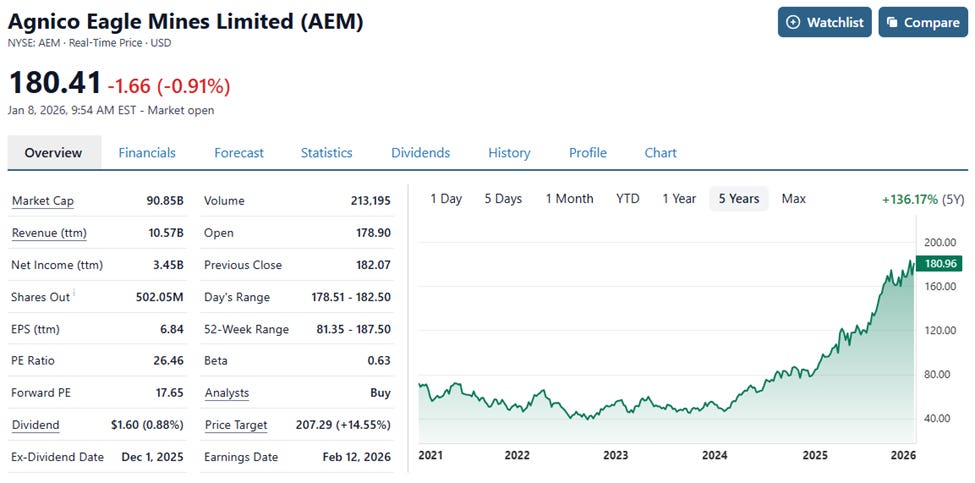
Task: Click the Buy analyst rating
Action: coord(381,393)
